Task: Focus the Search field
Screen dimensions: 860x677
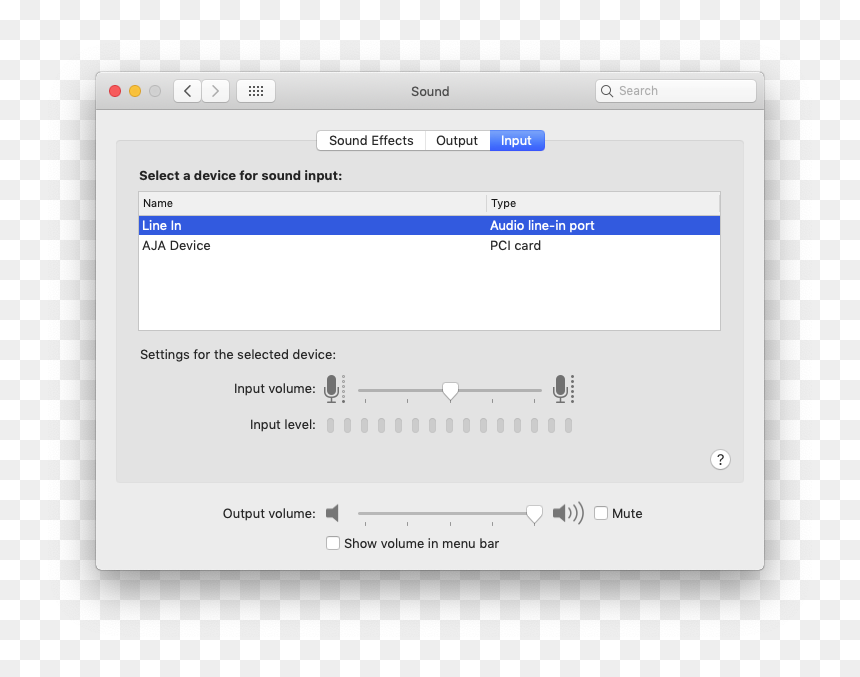Action: [x=676, y=91]
